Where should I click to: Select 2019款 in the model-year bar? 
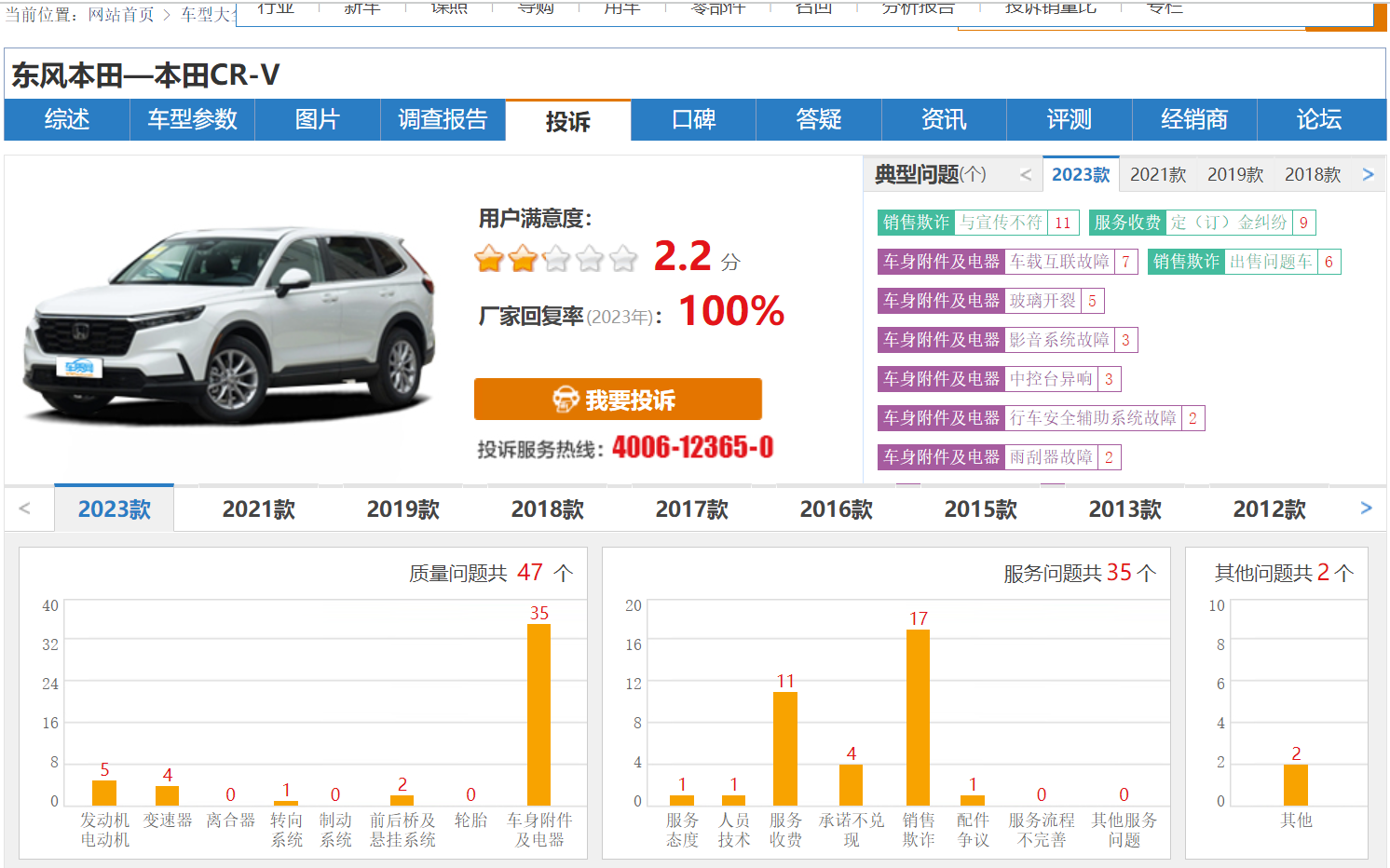click(403, 509)
